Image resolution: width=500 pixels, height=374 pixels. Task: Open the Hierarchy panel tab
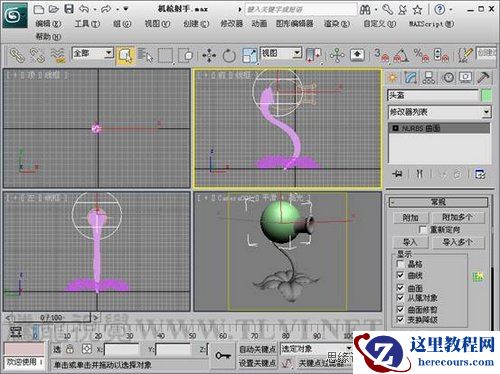[429, 78]
